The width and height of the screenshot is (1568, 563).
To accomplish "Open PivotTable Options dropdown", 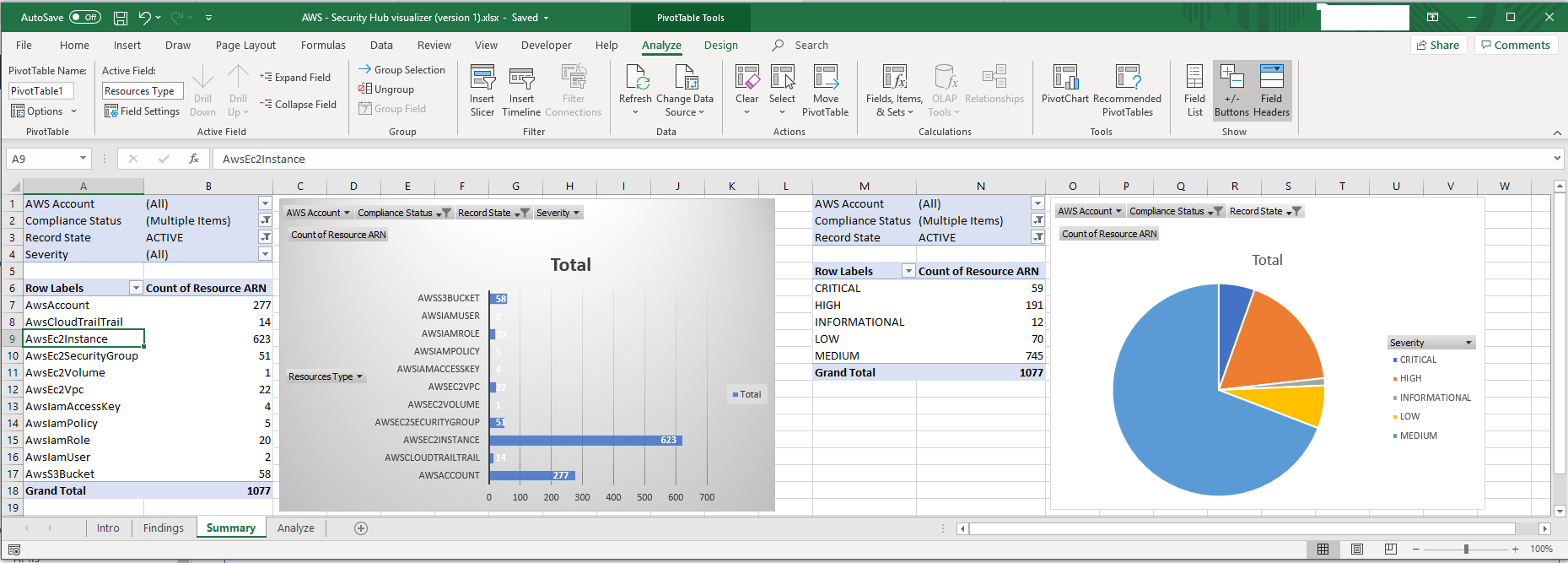I will (44, 111).
